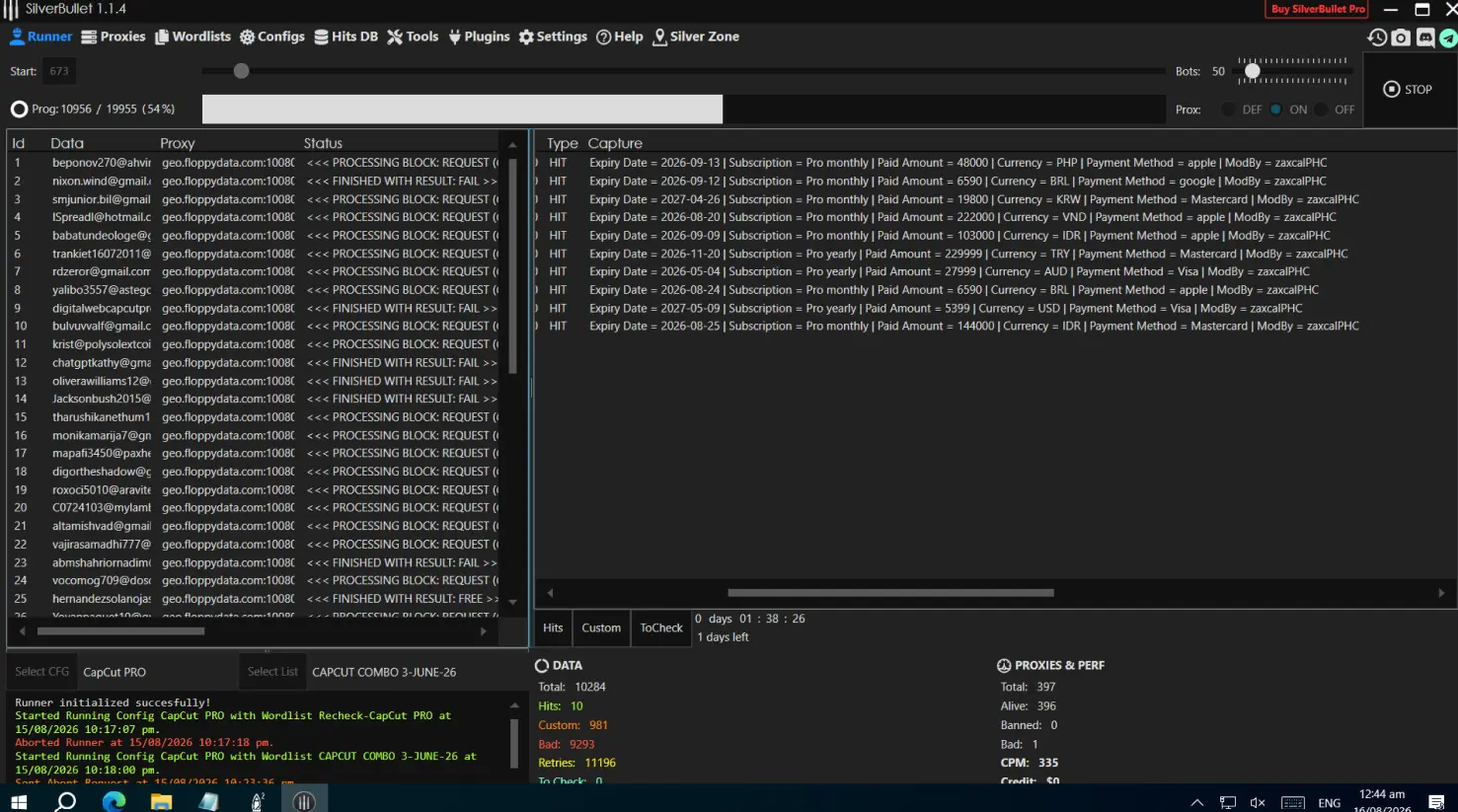The height and width of the screenshot is (812, 1458).
Task: Open the pen app taskbar icon
Action: [x=257, y=801]
